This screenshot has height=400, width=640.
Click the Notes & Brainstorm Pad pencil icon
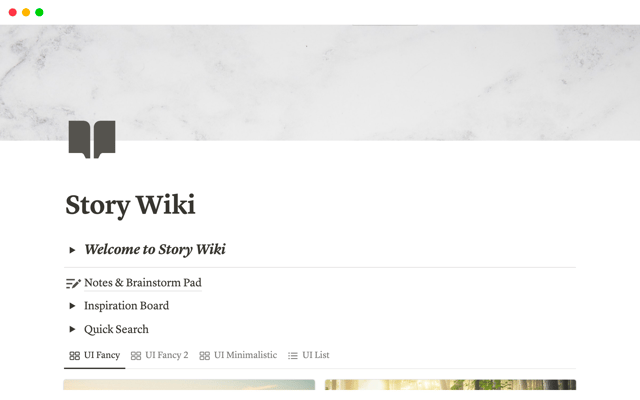click(x=73, y=283)
